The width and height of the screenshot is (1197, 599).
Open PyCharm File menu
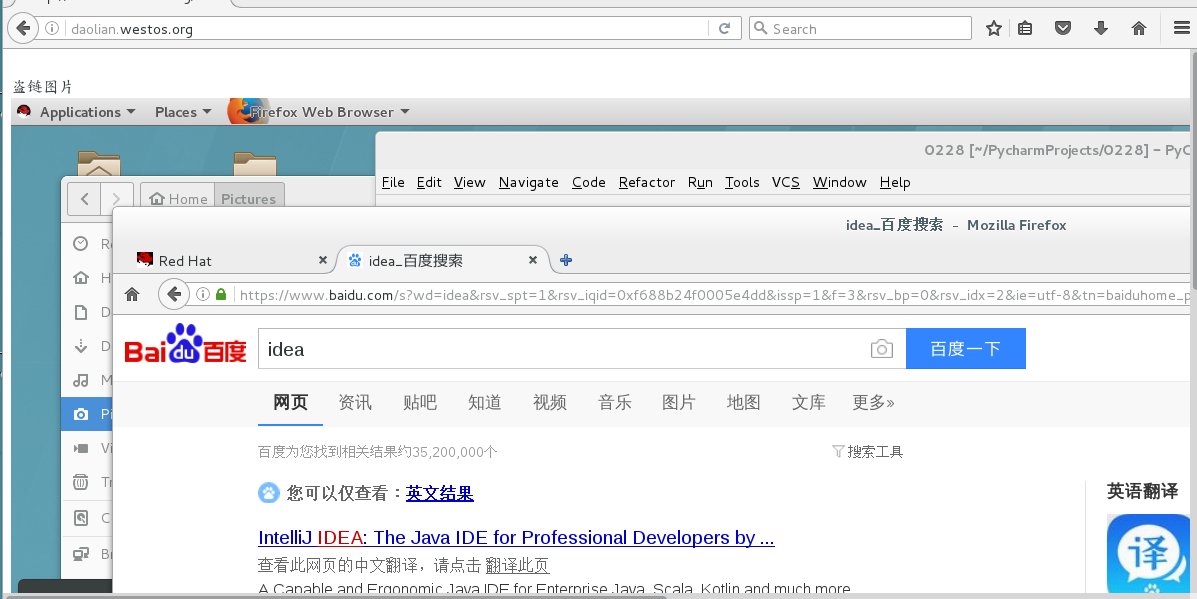pyautogui.click(x=393, y=182)
